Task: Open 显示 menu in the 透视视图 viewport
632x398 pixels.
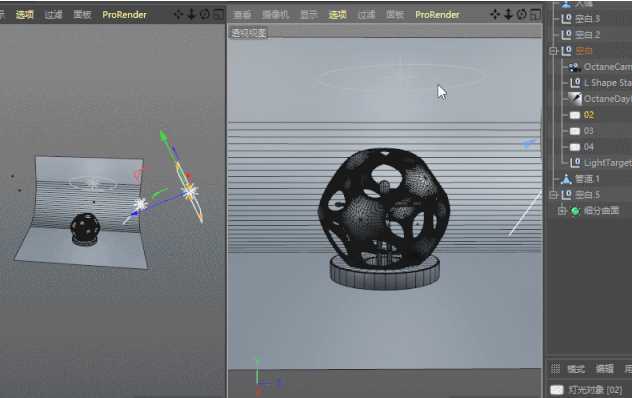Action: [309, 15]
